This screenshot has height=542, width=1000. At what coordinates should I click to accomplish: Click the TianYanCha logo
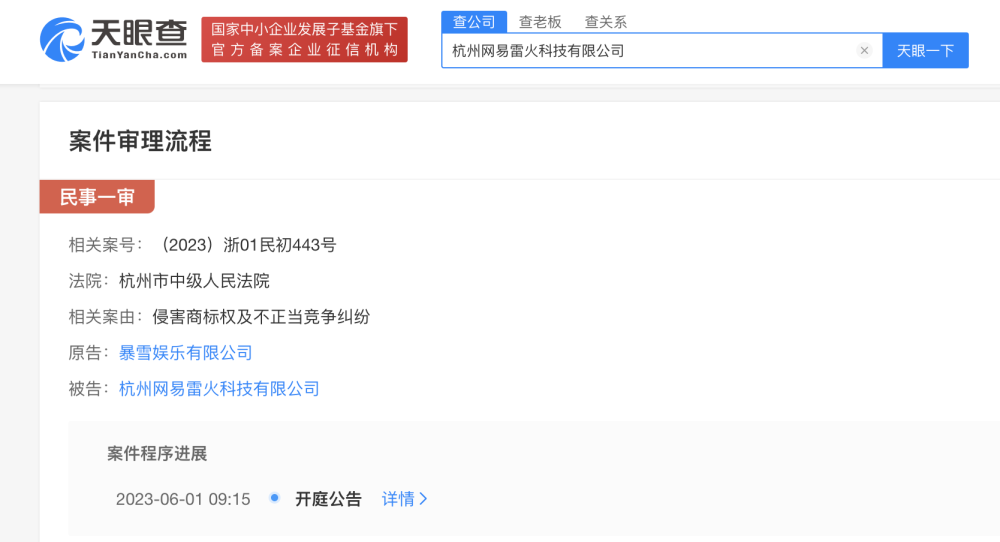tap(114, 40)
